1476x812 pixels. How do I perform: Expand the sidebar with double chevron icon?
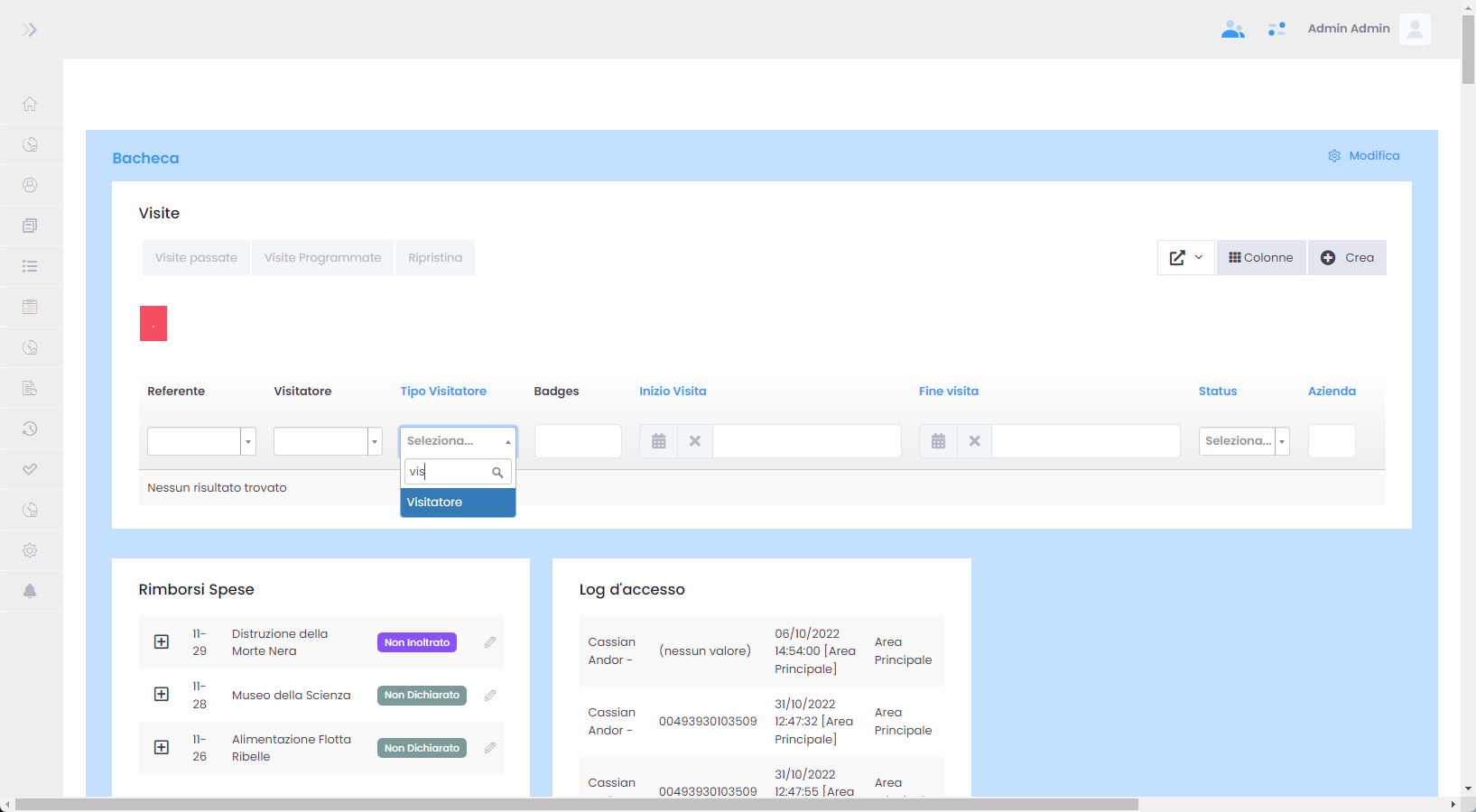(30, 30)
